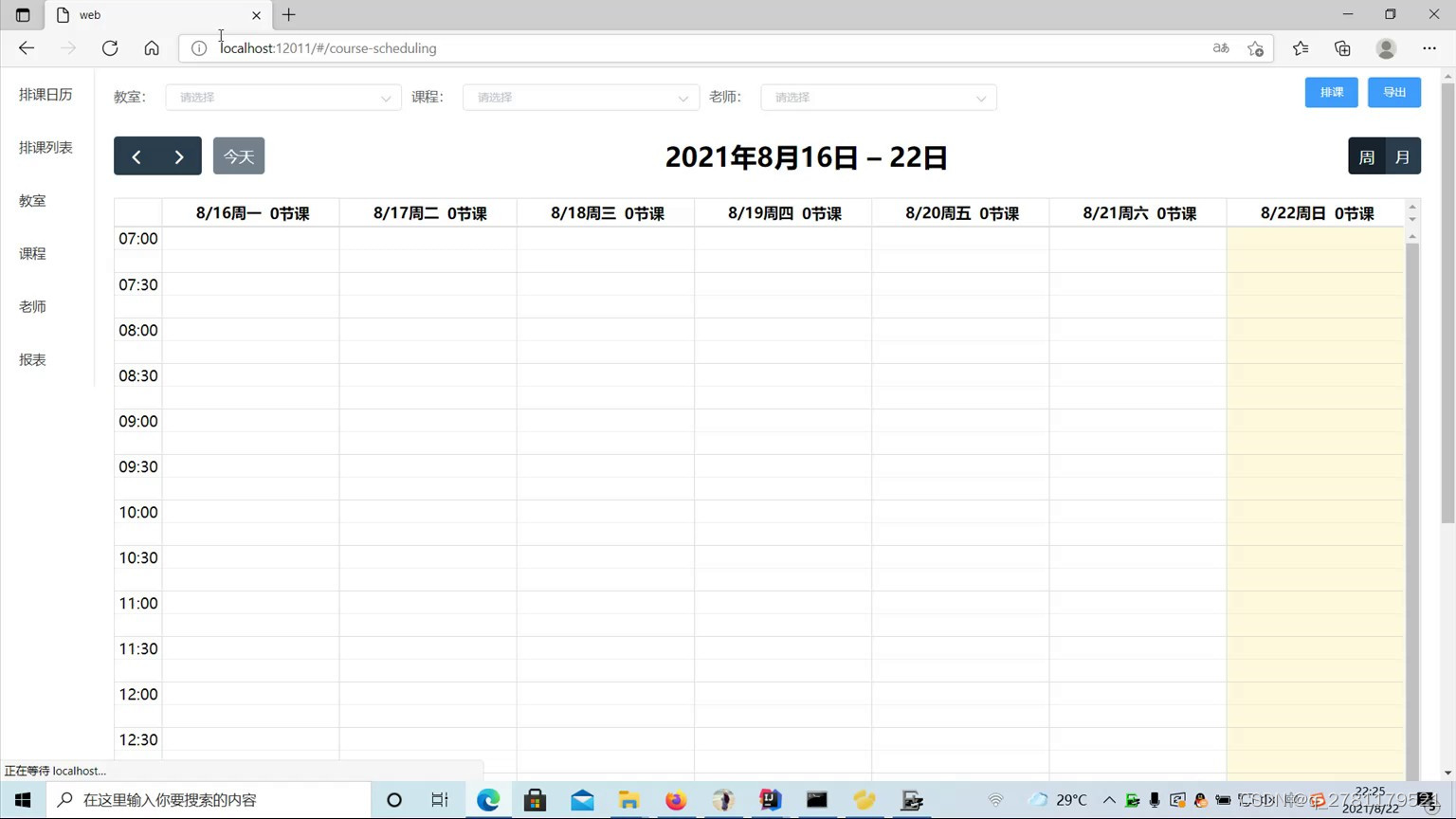
Task: Open the tab actions menu icon
Action: pyautogui.click(x=23, y=15)
